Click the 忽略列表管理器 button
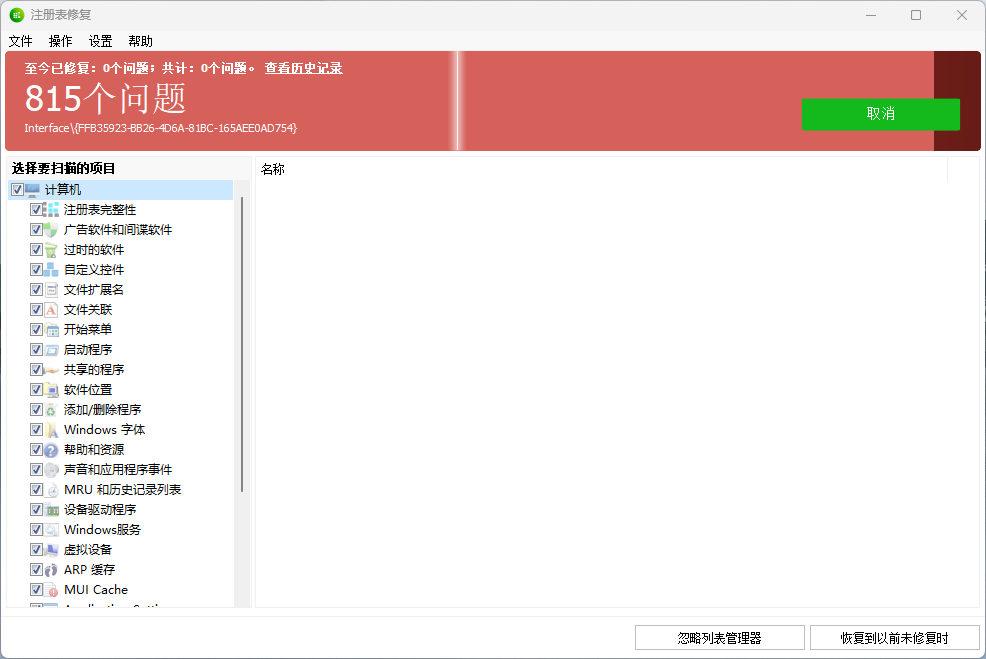The height and width of the screenshot is (659, 986). (719, 638)
